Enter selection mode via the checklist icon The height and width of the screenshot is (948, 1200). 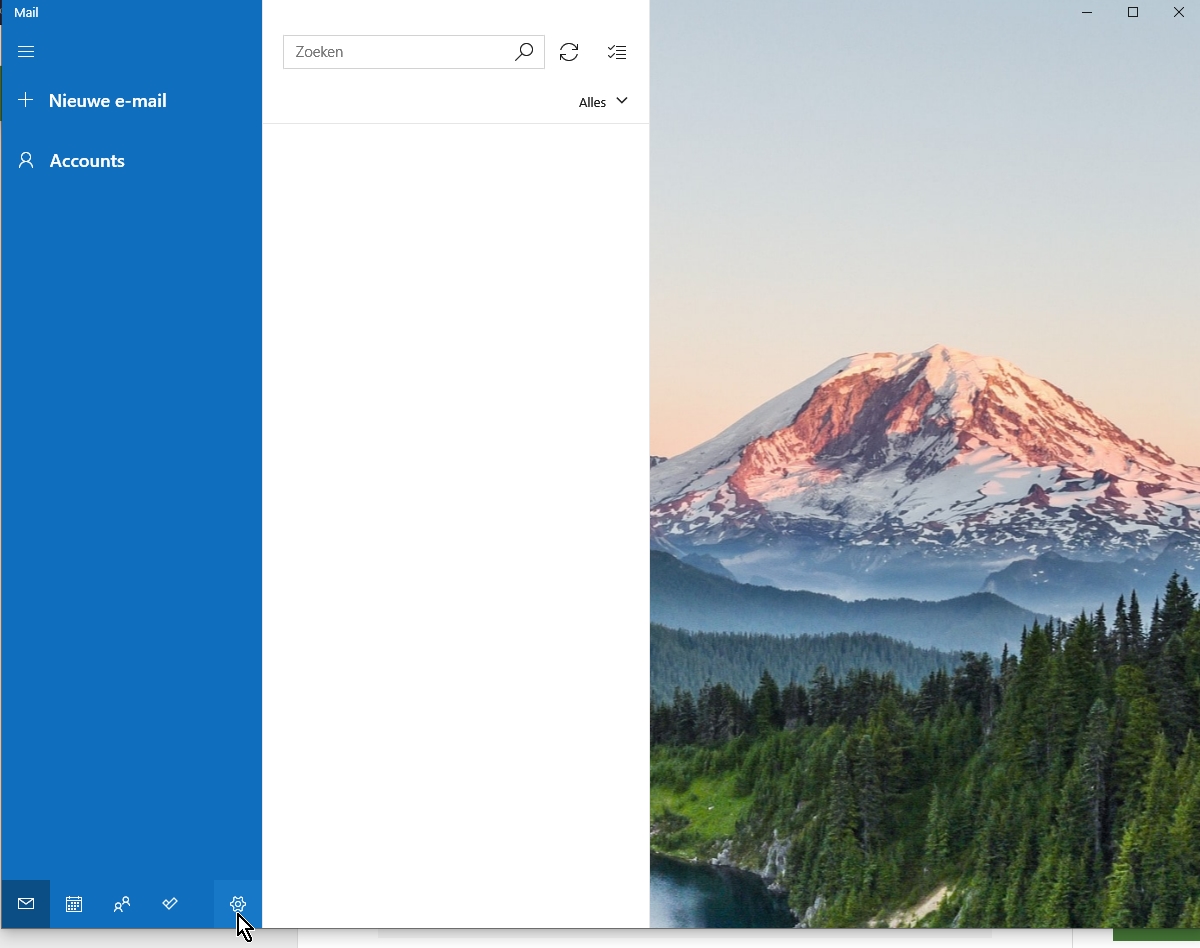coord(617,52)
